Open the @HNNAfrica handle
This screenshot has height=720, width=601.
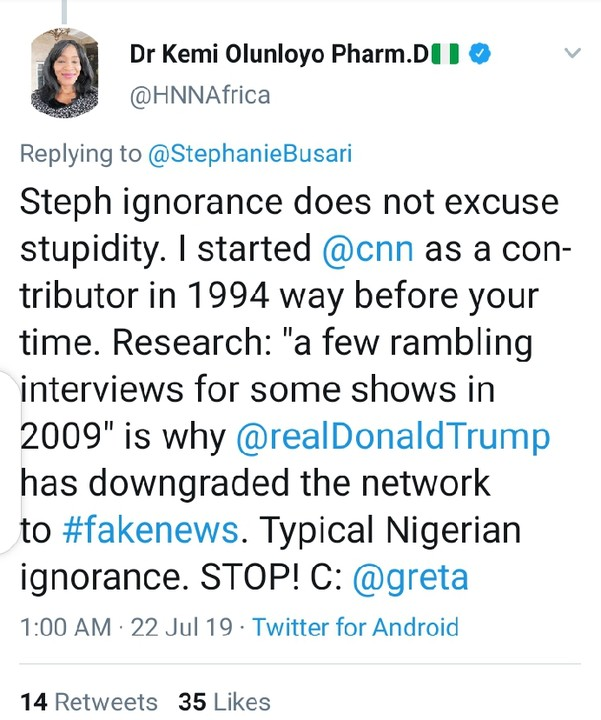[x=200, y=95]
